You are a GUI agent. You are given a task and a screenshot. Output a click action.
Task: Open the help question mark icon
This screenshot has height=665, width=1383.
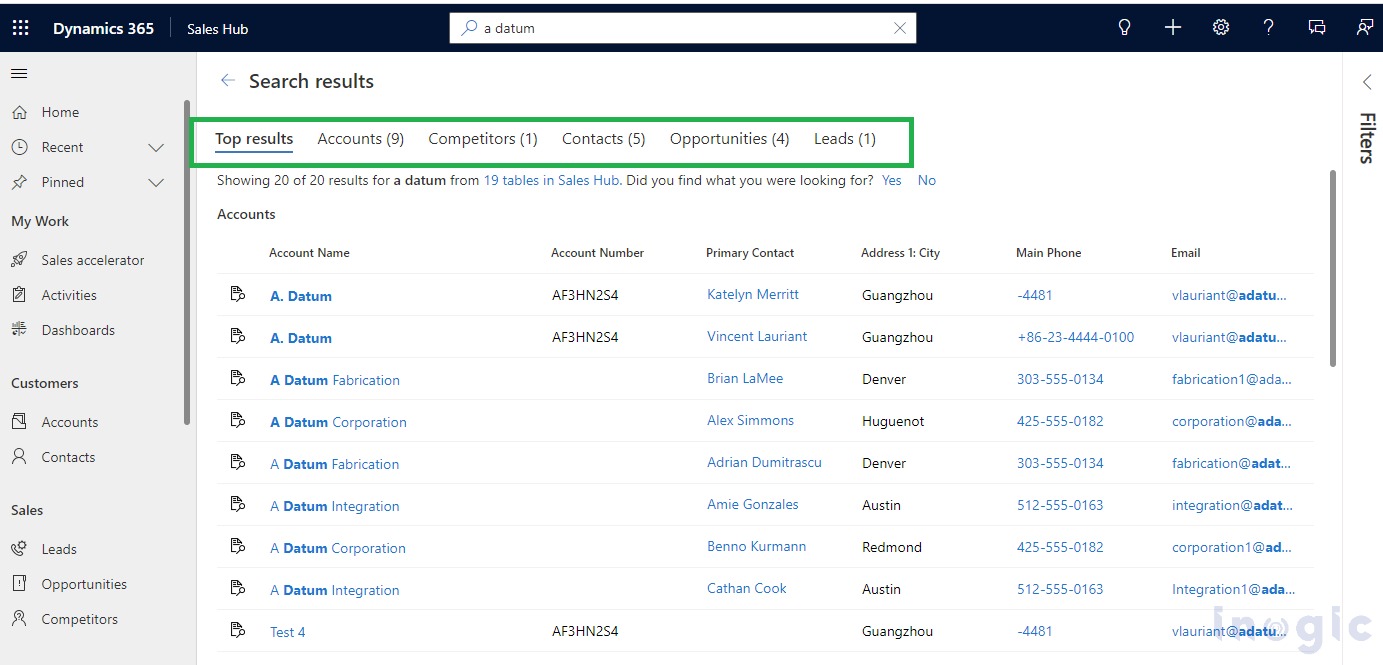coord(1269,28)
